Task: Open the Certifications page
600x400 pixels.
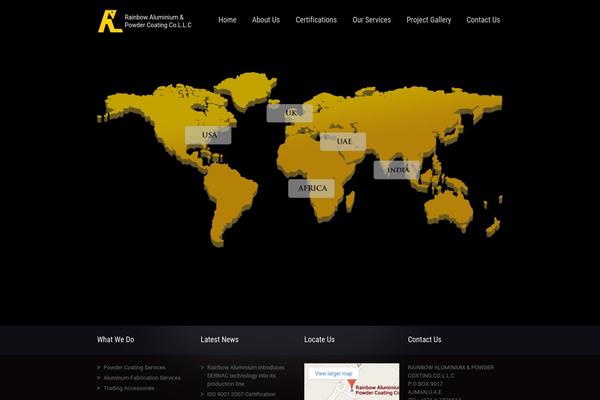Action: coord(316,20)
